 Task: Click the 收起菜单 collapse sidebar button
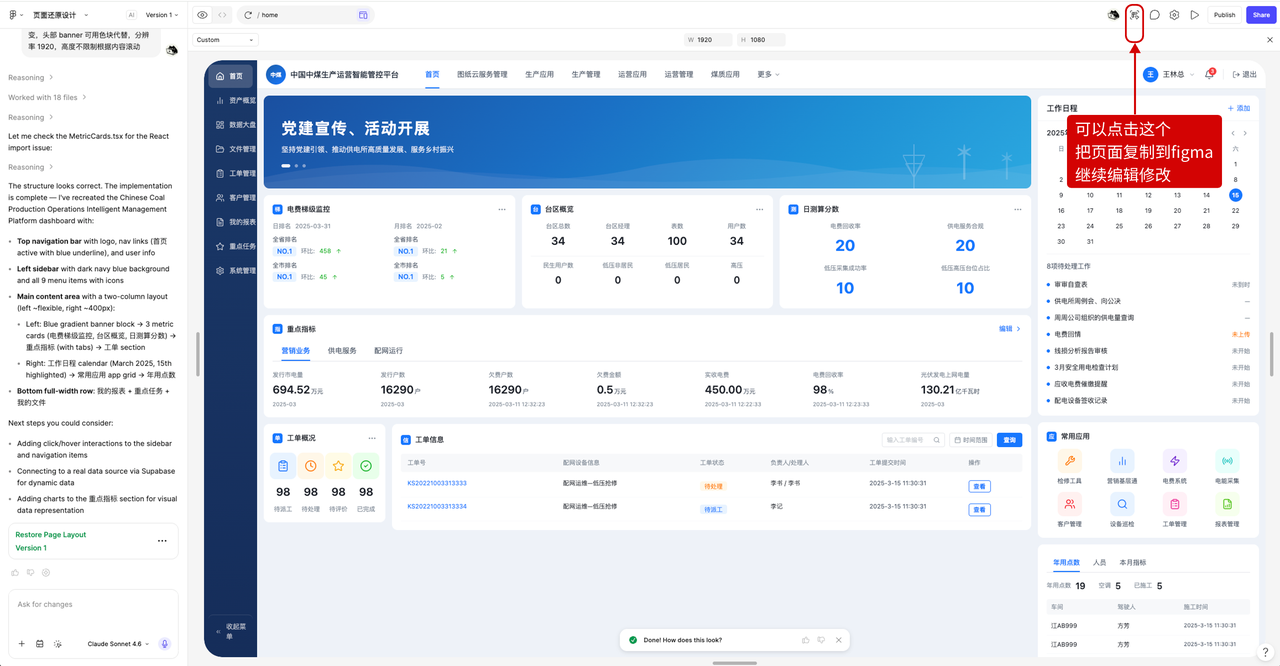[232, 632]
